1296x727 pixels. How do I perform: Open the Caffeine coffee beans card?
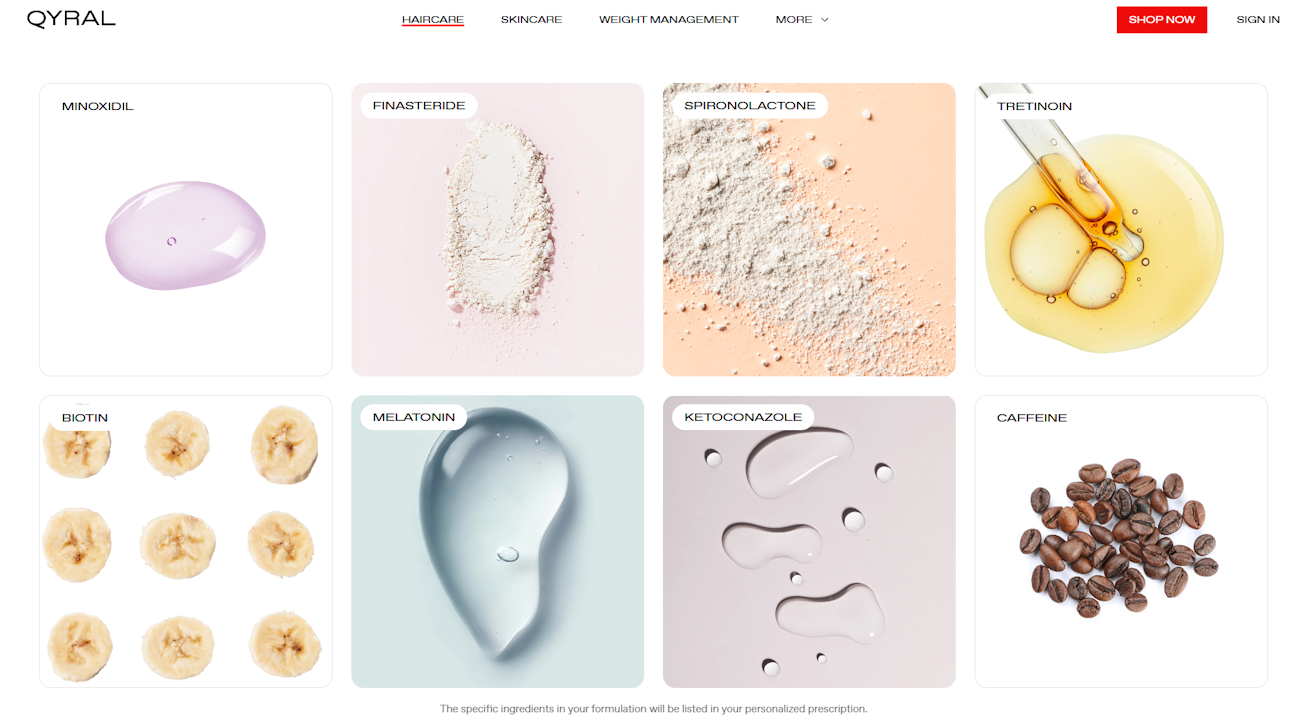(1121, 541)
